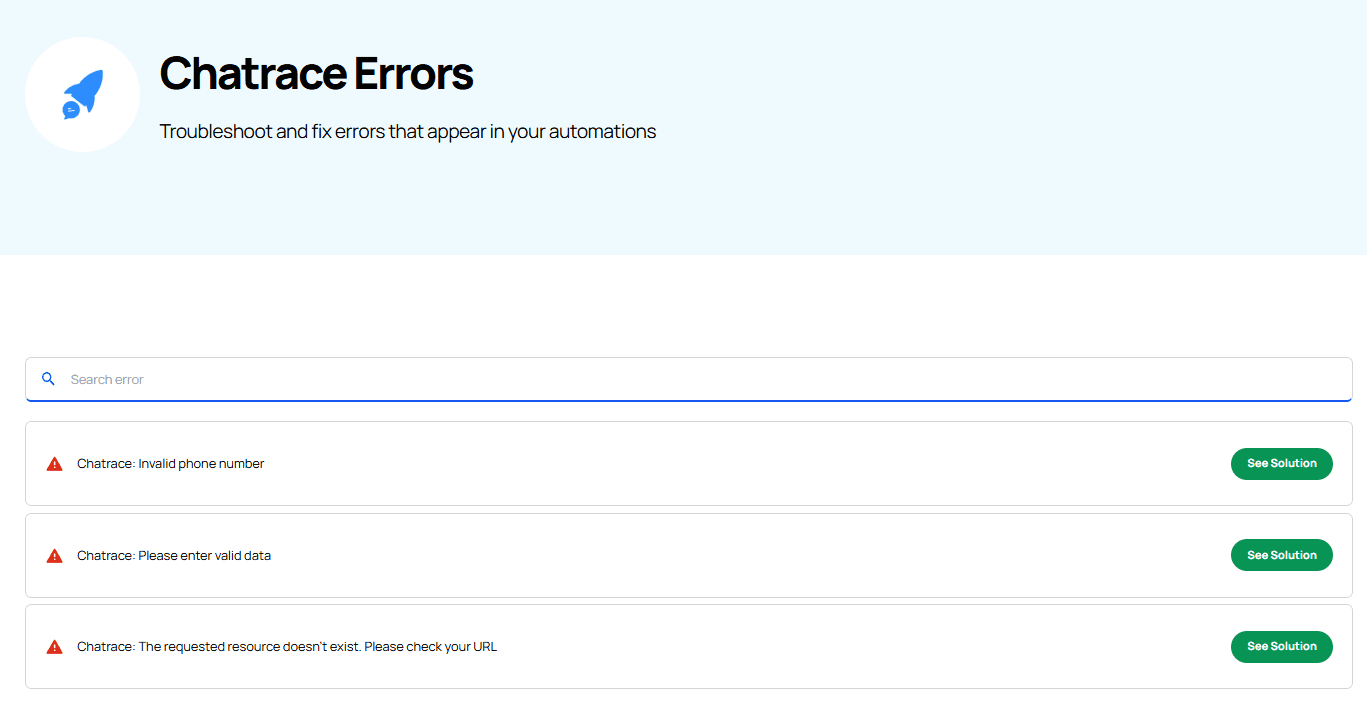Select the 'Chatrace: Invalid phone number' error text
The width and height of the screenshot is (1367, 708).
[171, 464]
